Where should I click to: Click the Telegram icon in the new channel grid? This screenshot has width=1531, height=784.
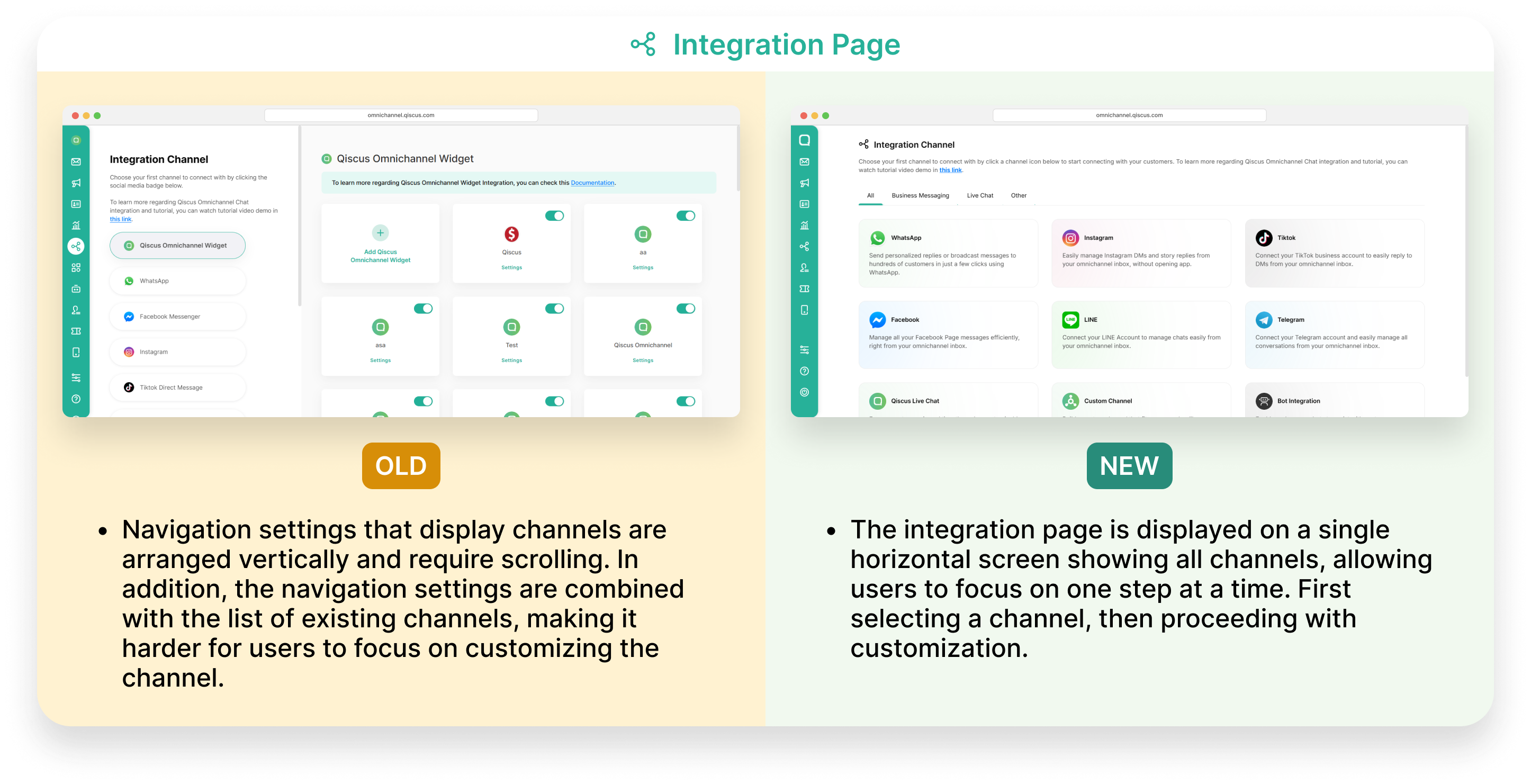(1264, 320)
